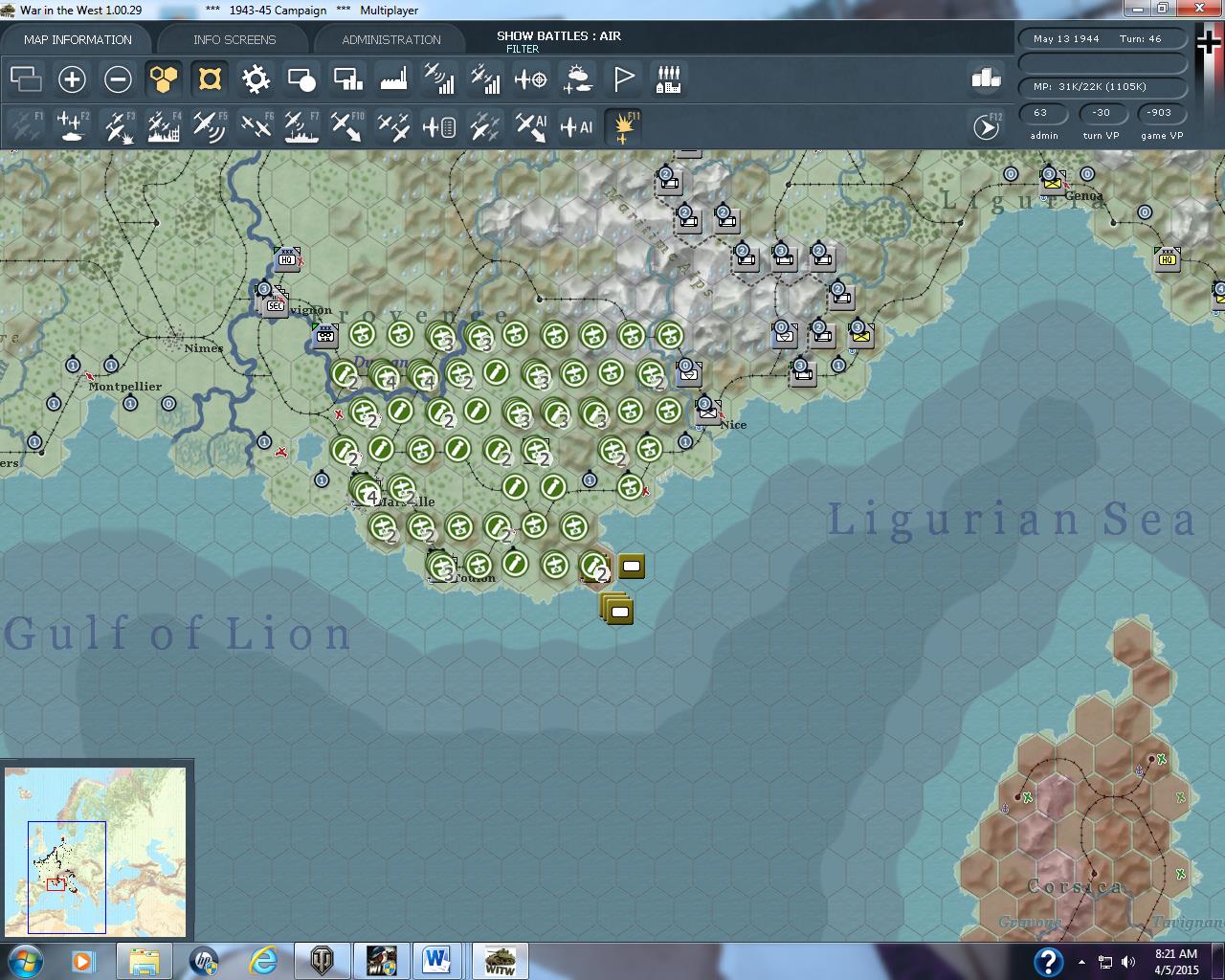Click the admin points value 63

1040,113
